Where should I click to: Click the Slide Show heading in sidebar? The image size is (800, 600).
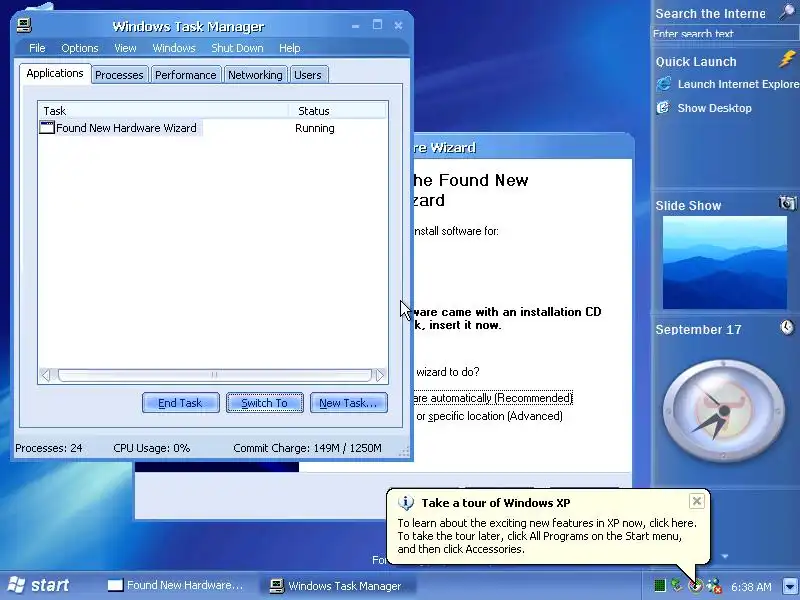click(x=688, y=206)
